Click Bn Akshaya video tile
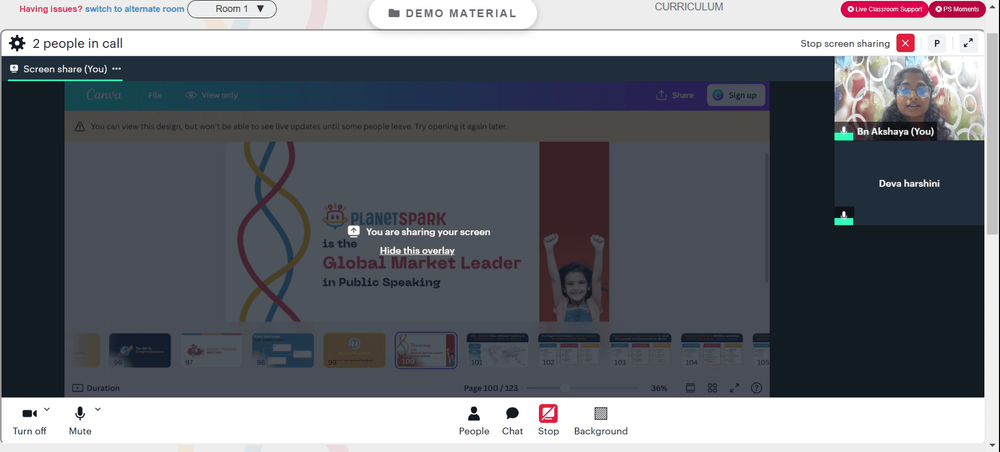This screenshot has height=452, width=1000. click(909, 98)
